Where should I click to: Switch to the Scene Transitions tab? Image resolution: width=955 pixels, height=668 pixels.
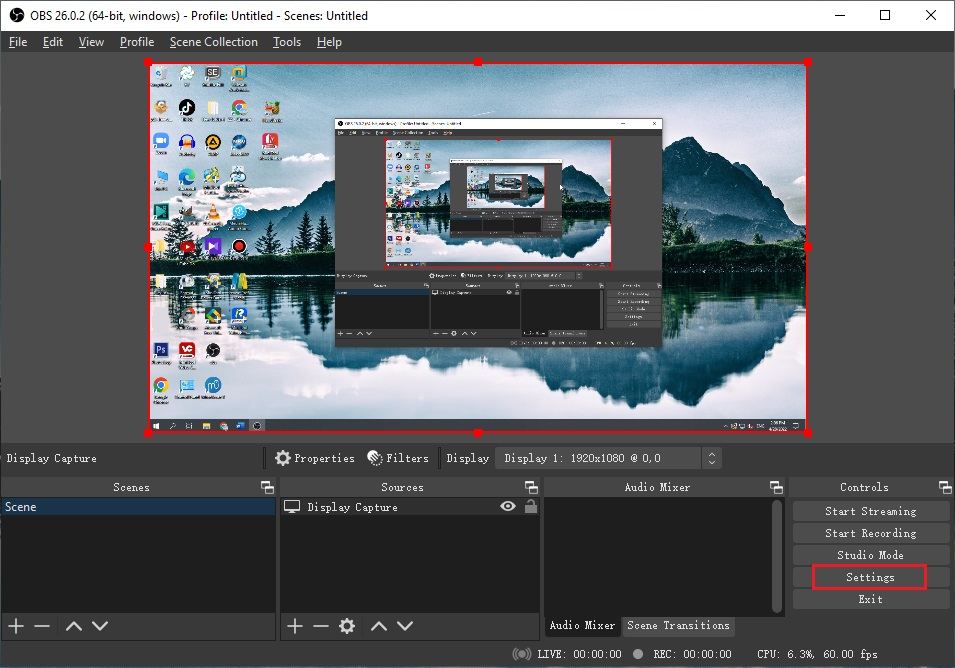(x=678, y=625)
